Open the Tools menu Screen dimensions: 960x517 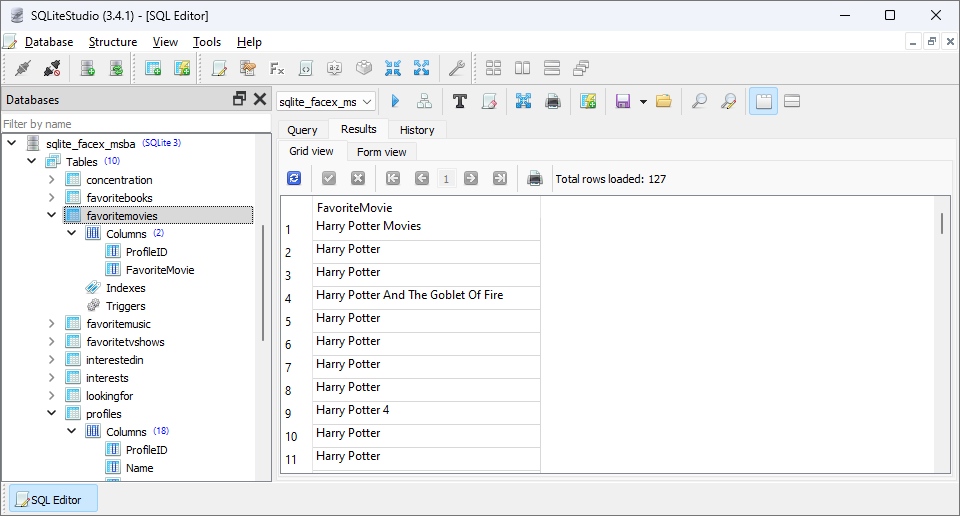pos(207,42)
